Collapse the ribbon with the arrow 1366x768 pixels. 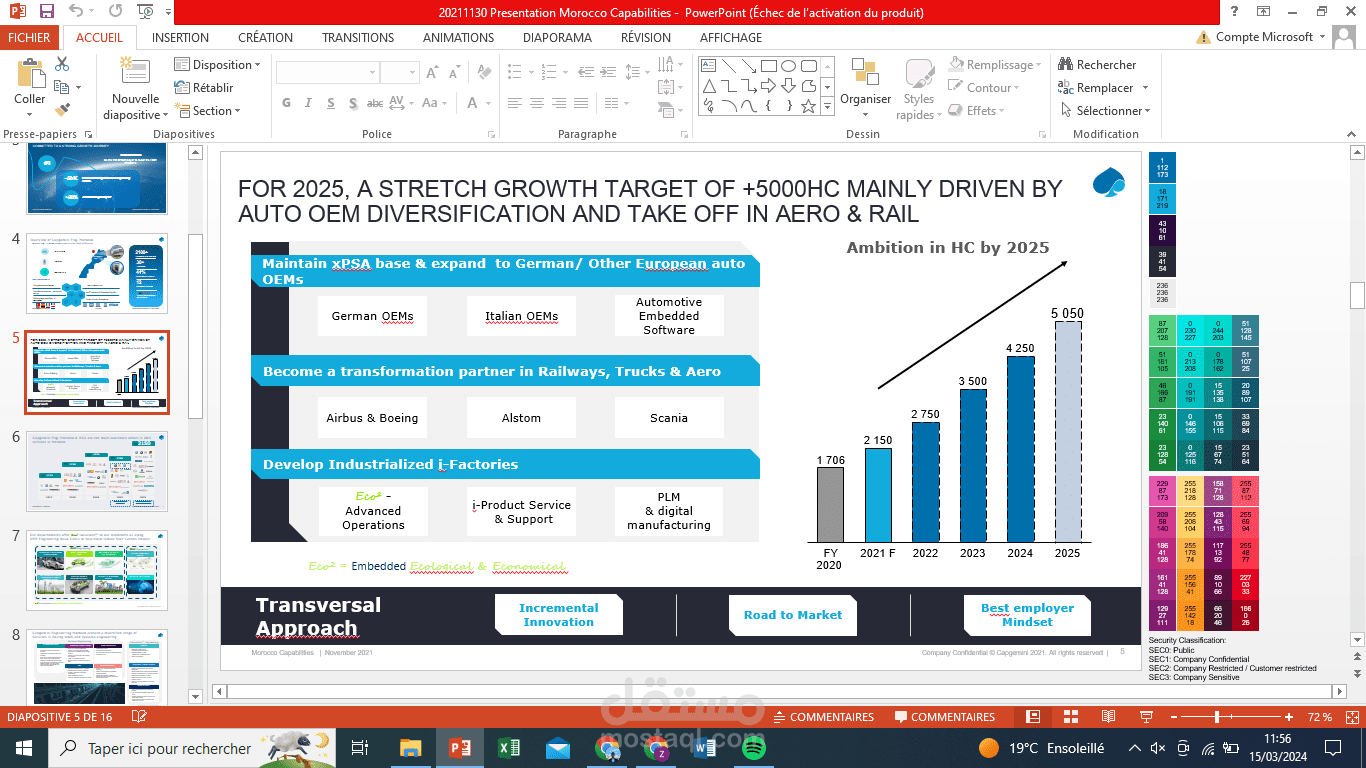1349,133
